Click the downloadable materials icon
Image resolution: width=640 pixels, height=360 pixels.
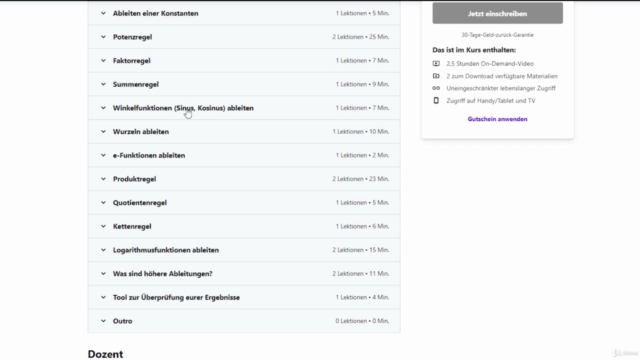click(436, 76)
